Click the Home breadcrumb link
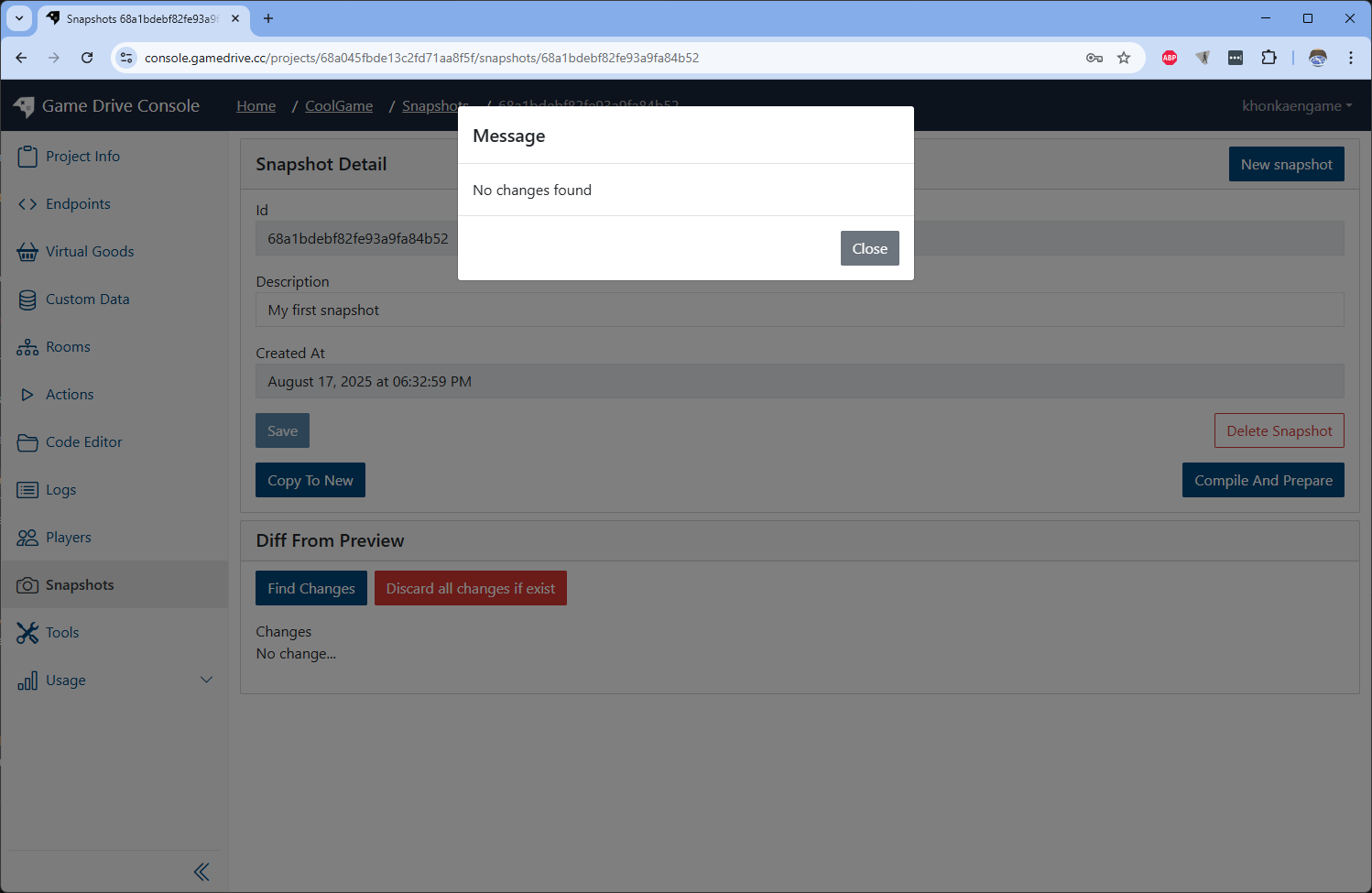This screenshot has height=893, width=1372. tap(256, 106)
